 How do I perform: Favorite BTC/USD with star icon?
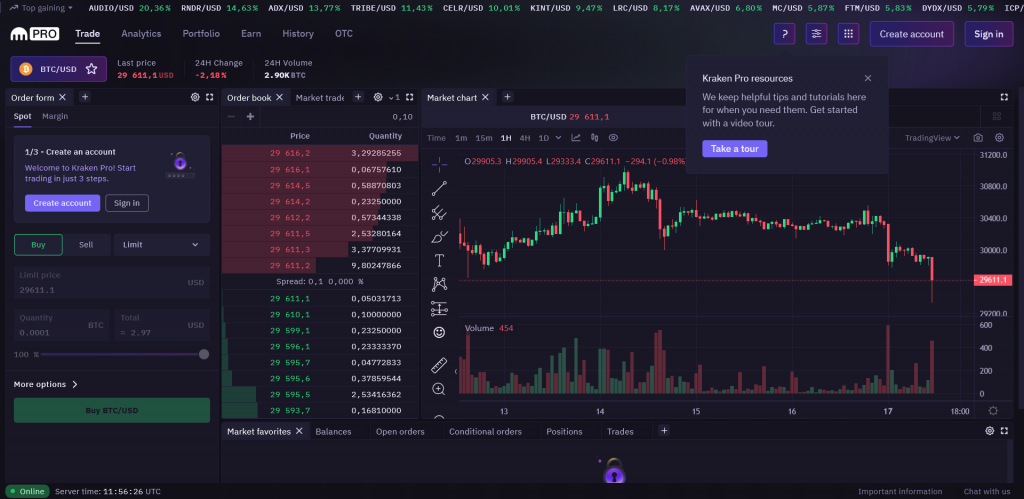(x=91, y=69)
